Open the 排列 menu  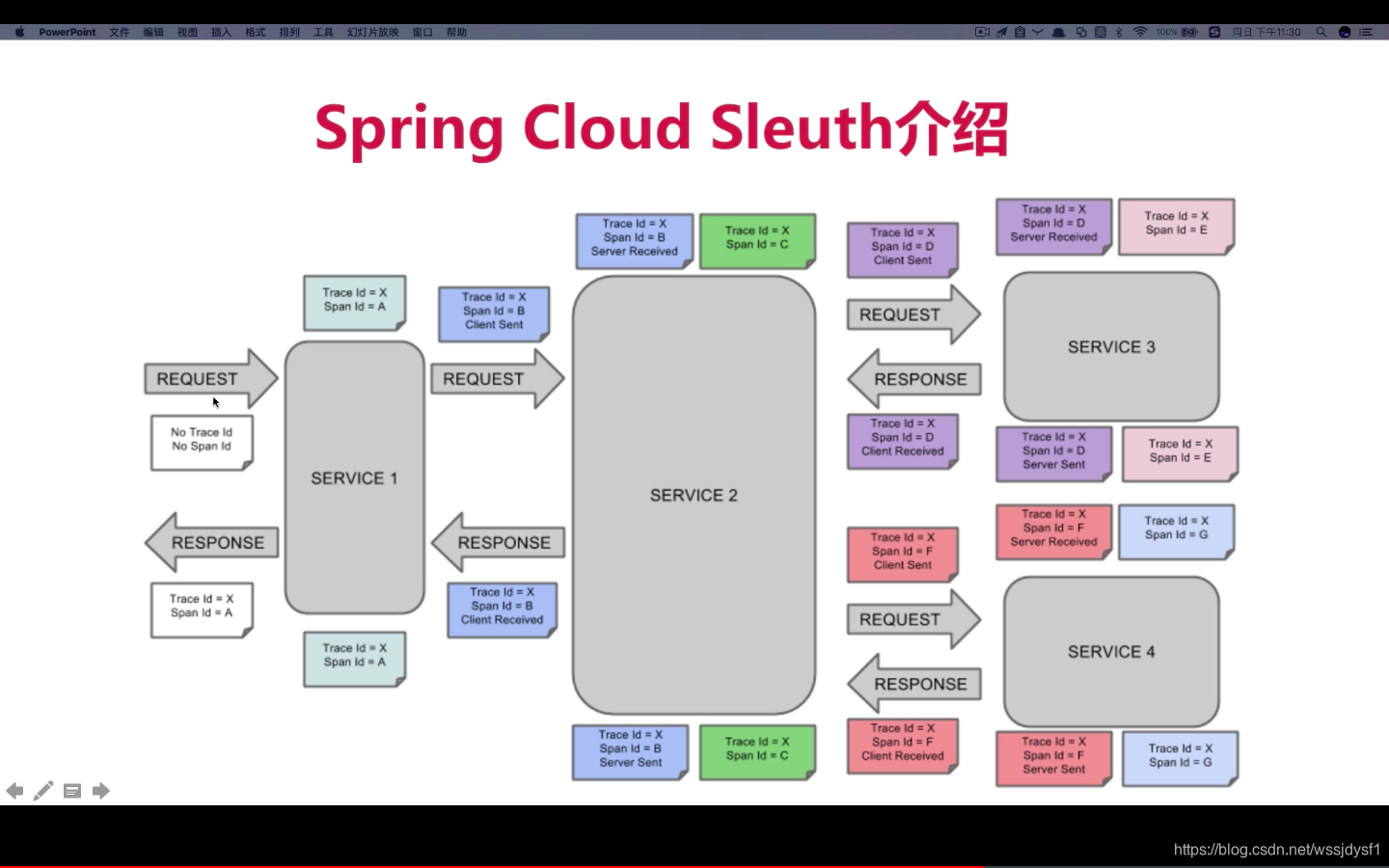tap(289, 32)
